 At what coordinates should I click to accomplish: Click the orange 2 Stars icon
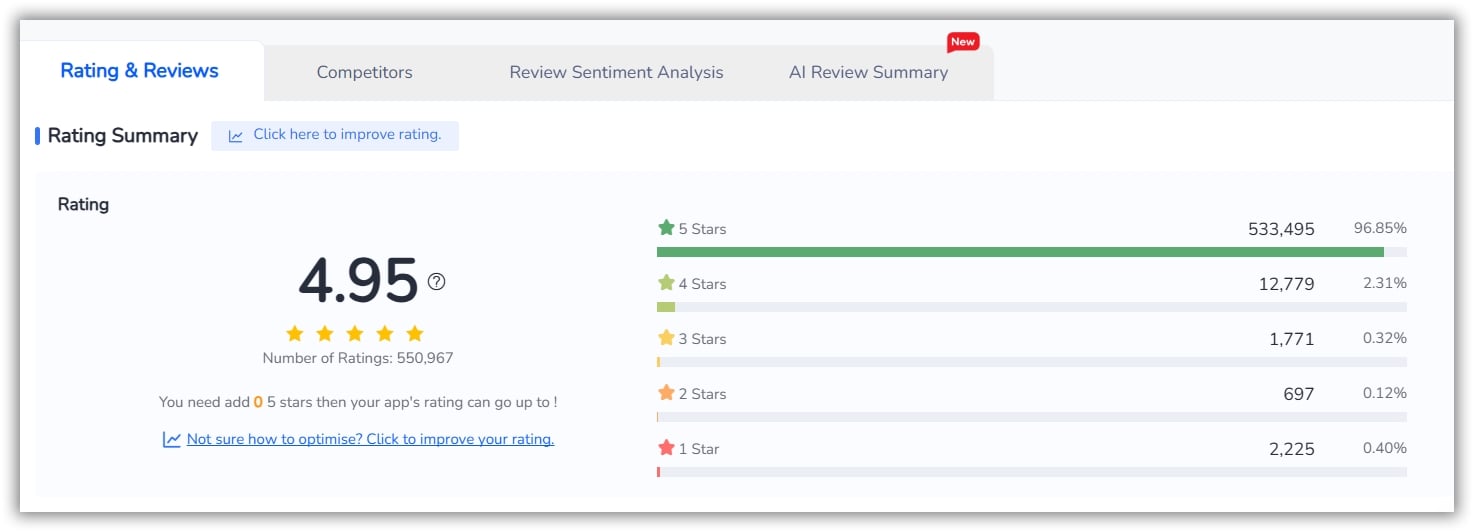[666, 393]
